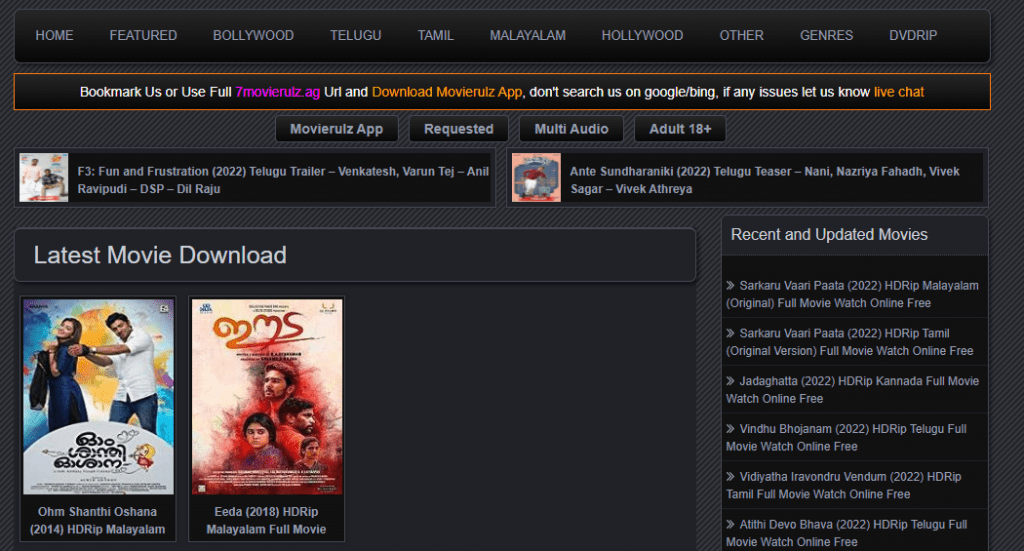Browse the MALAYALAM menu
The image size is (1024, 551).
tap(528, 35)
